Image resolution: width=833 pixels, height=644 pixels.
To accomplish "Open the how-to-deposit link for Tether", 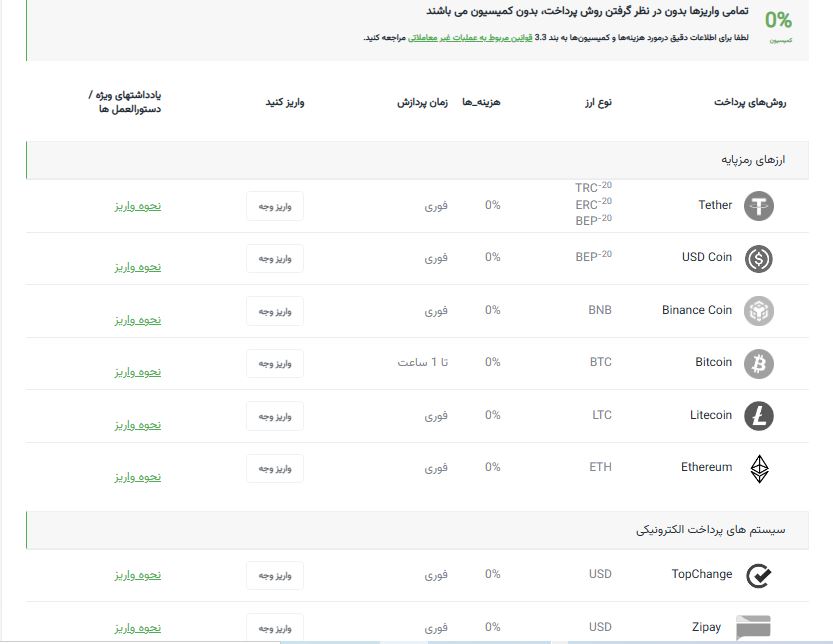I will click(x=138, y=206).
